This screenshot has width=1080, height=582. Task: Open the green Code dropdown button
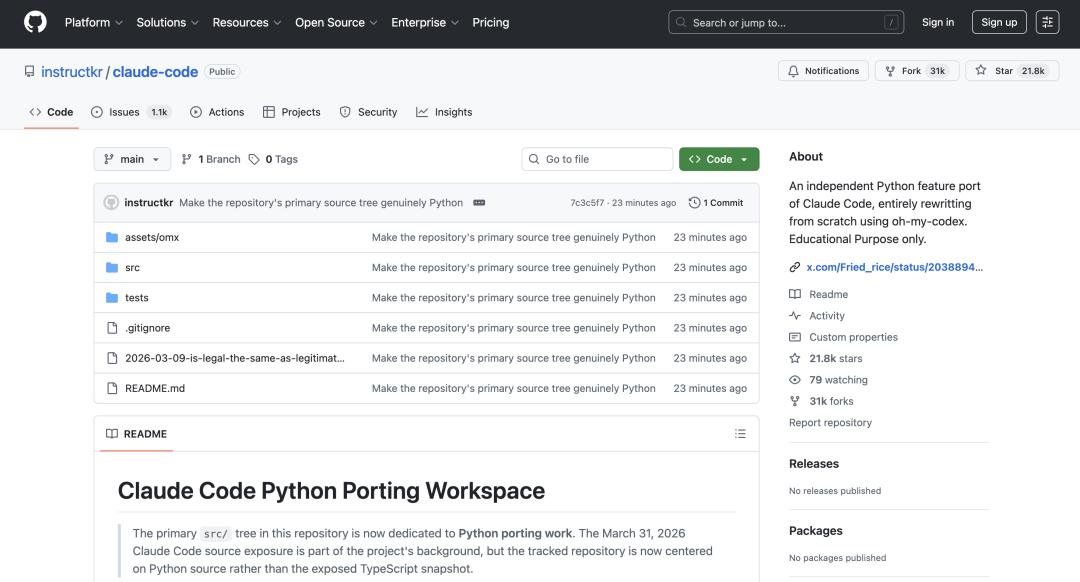(x=718, y=159)
